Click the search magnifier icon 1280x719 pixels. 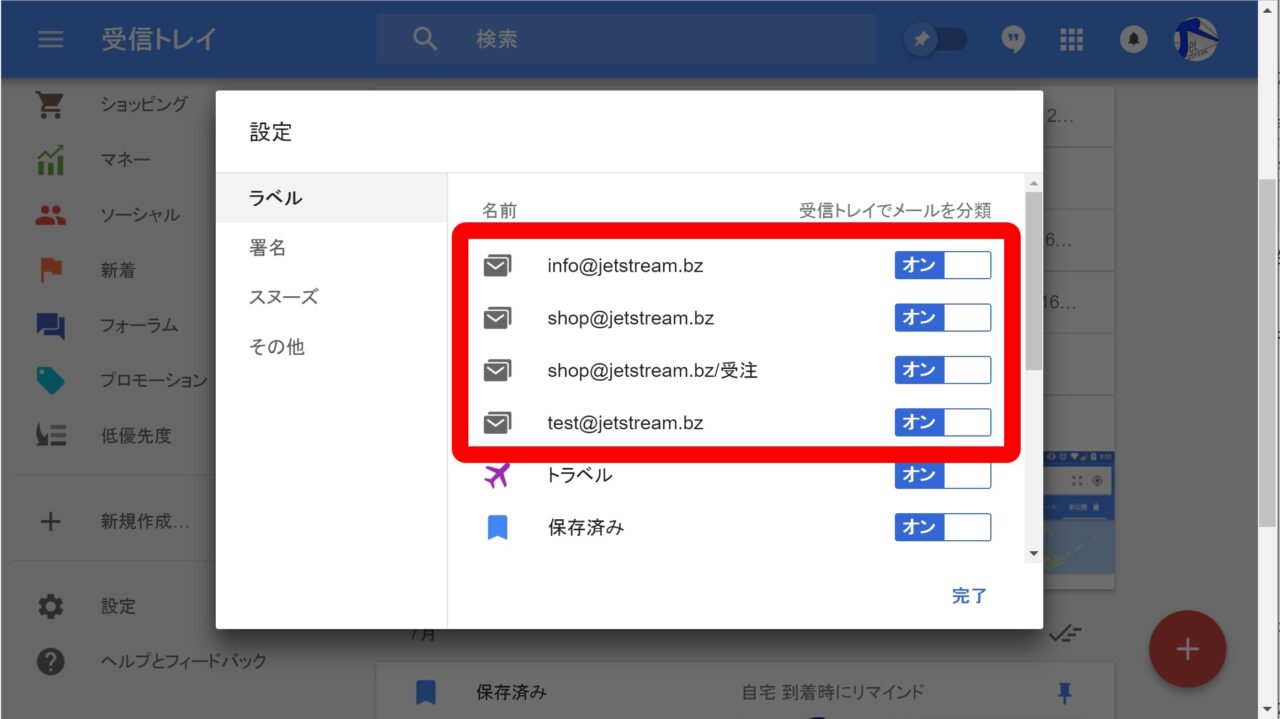[x=425, y=39]
